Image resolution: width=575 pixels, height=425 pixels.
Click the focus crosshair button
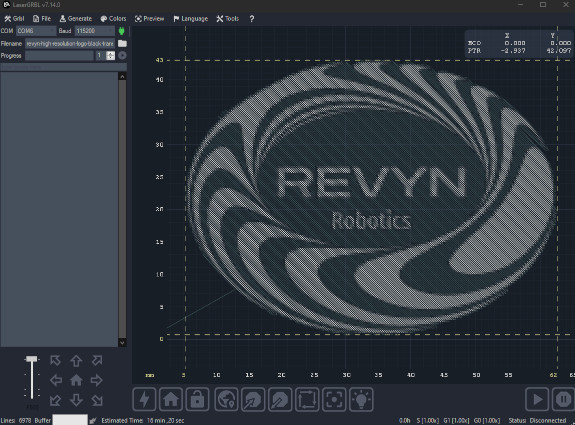tap(334, 399)
